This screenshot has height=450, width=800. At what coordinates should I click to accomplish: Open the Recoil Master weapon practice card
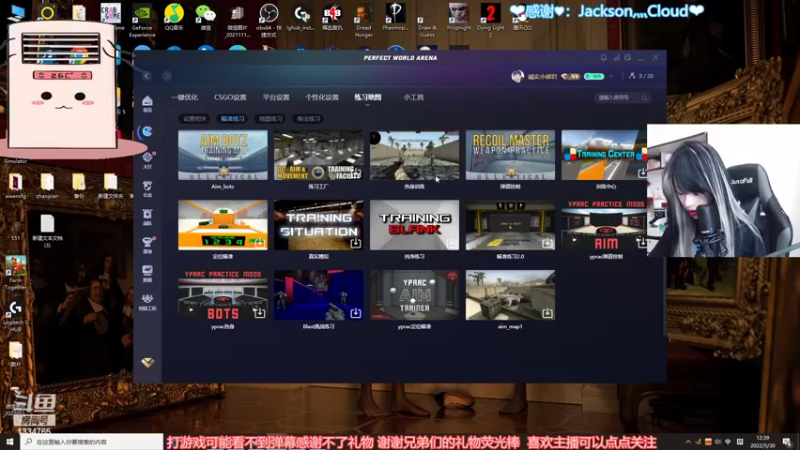tap(510, 155)
